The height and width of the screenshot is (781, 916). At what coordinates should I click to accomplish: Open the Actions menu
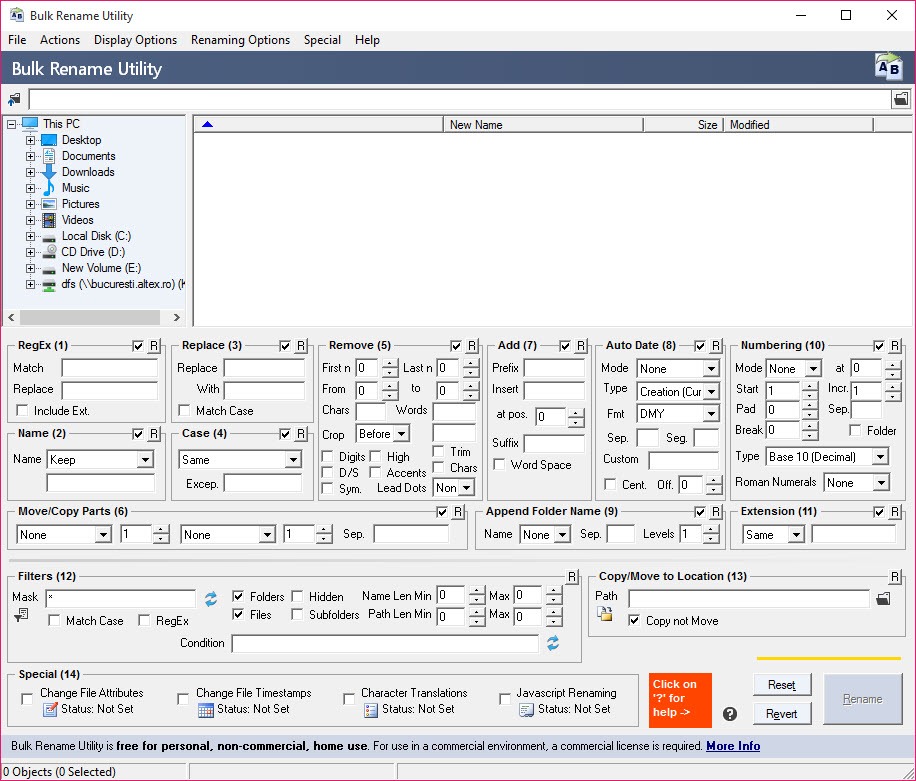click(x=60, y=40)
